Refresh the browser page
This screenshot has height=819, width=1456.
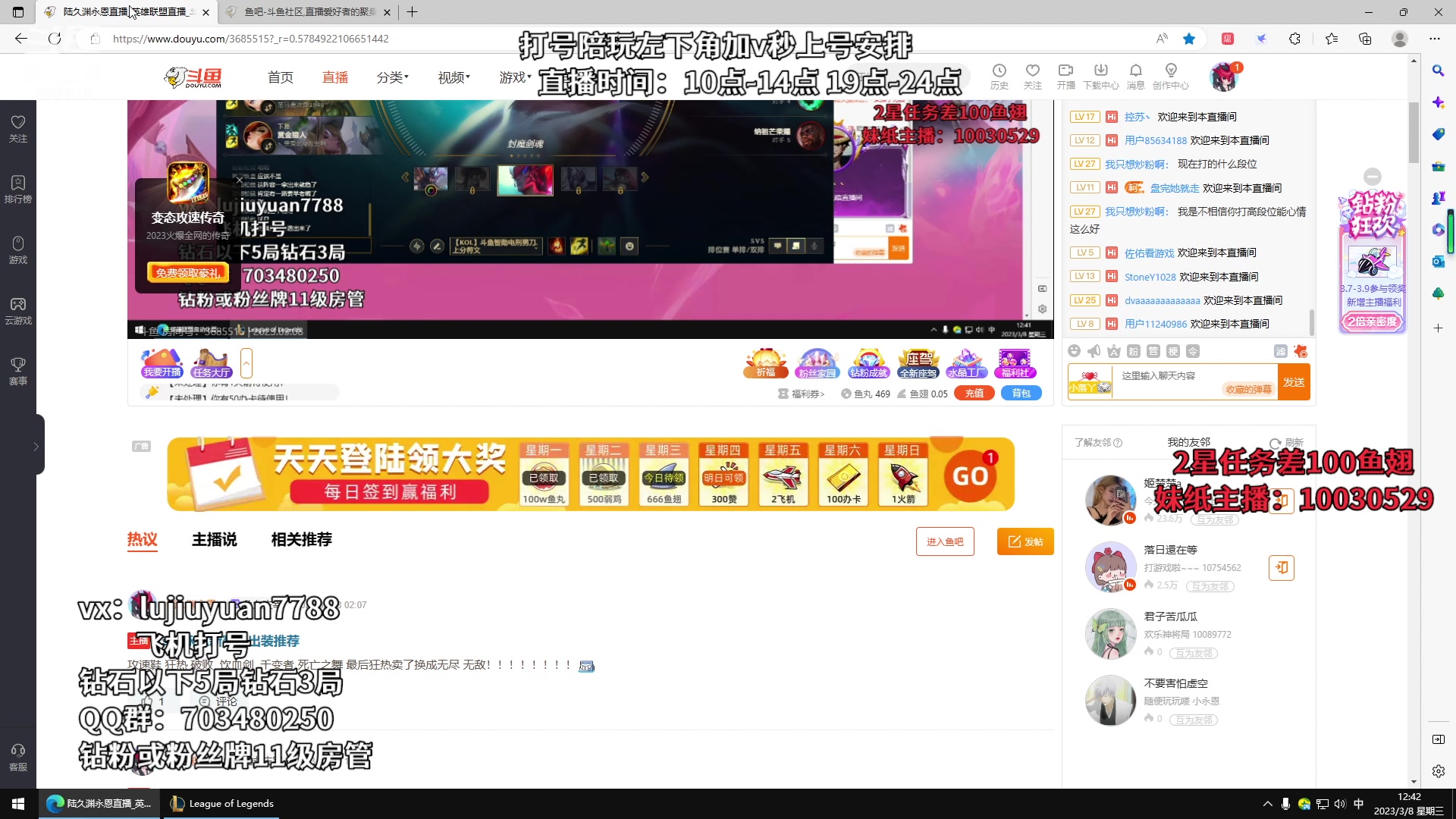click(55, 39)
